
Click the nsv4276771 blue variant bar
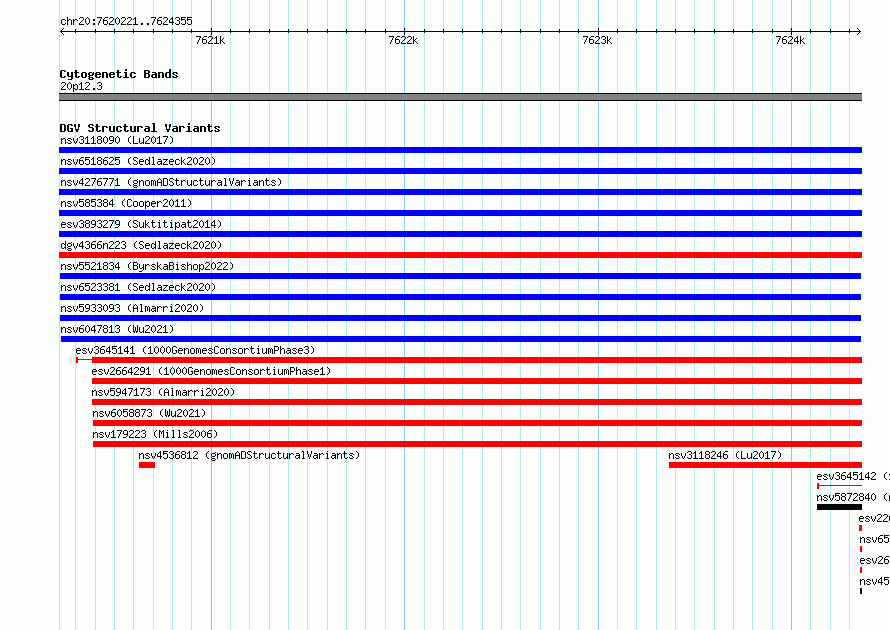(x=460, y=192)
